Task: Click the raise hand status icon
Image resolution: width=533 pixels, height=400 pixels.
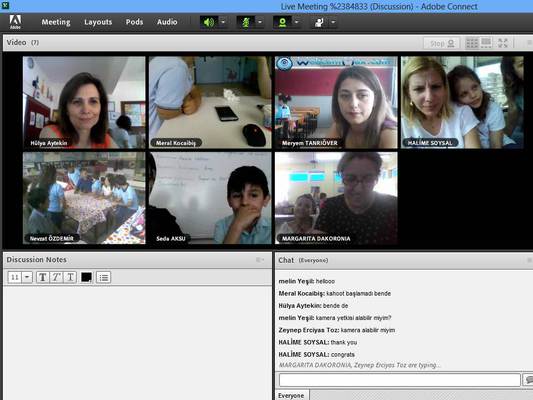Action: click(319, 22)
